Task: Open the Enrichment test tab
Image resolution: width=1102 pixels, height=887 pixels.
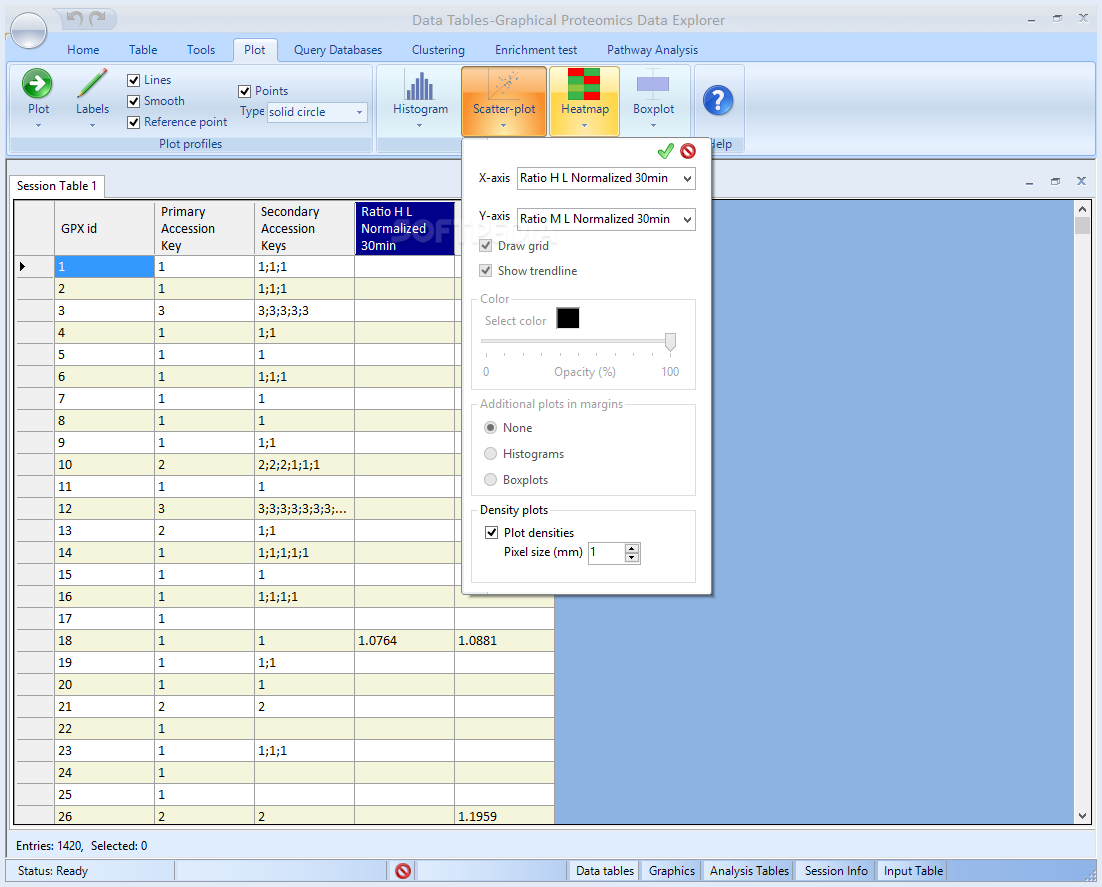Action: [x=536, y=50]
